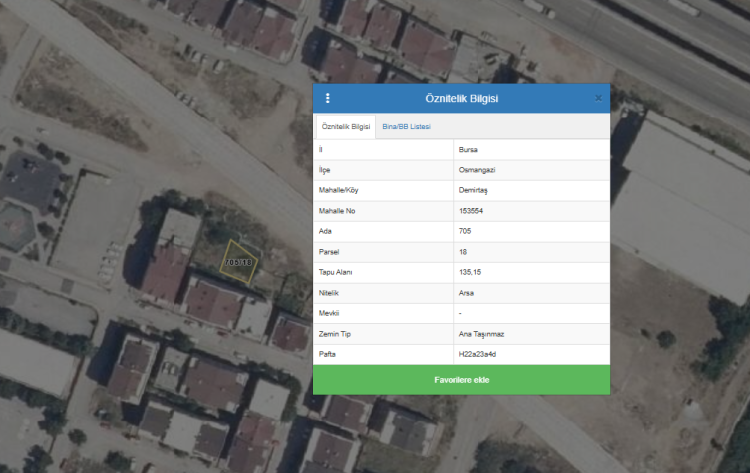750x473 pixels.
Task: Click the Osmangazi district value
Action: click(476, 170)
